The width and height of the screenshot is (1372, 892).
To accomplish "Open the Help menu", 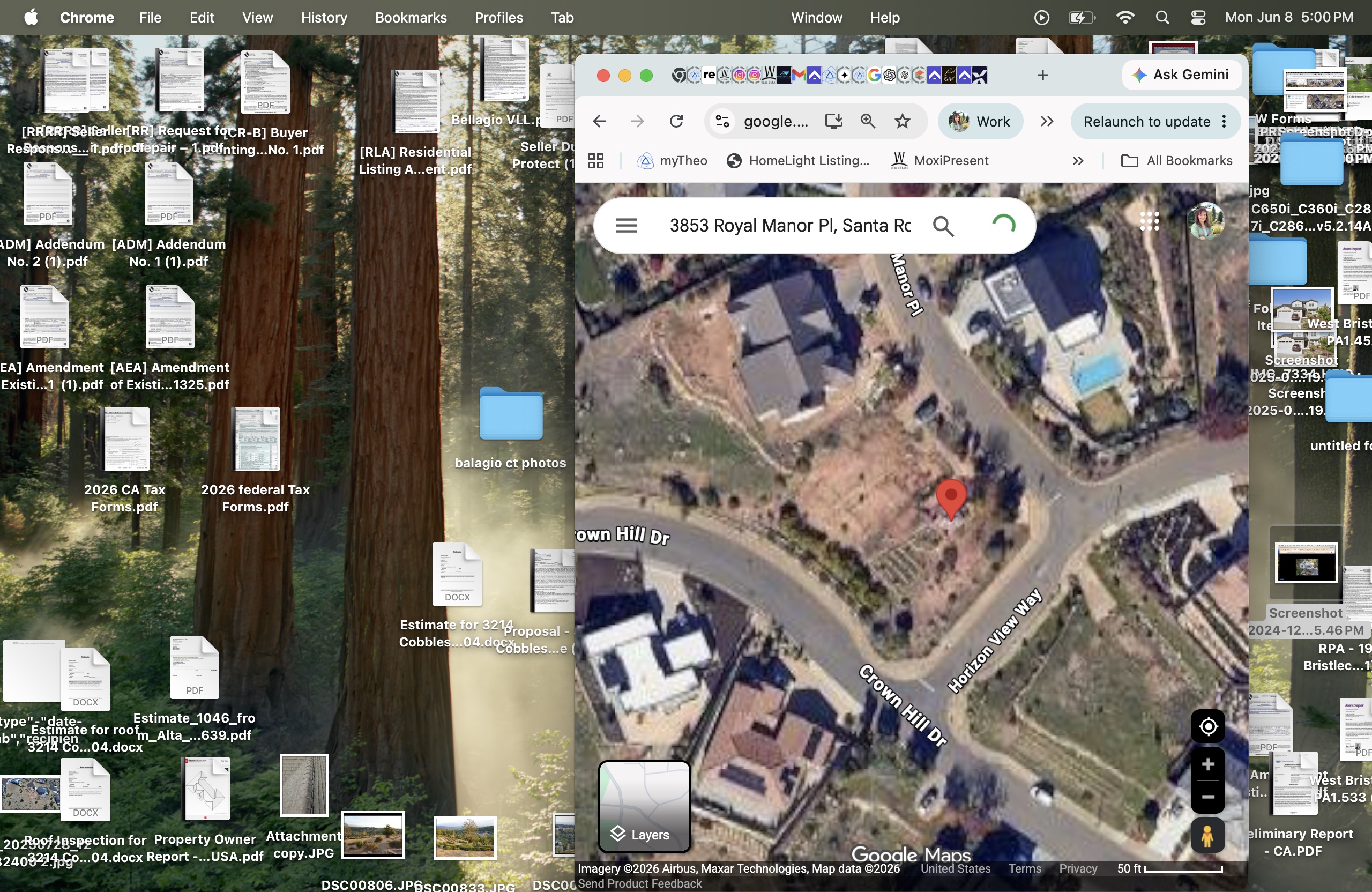I will point(884,17).
